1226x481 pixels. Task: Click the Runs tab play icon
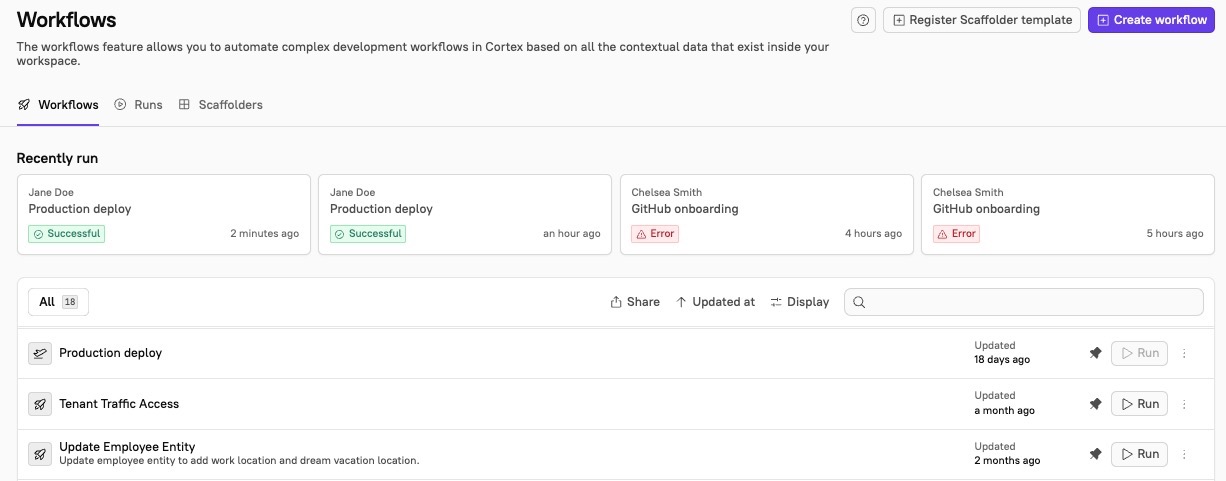click(121, 105)
